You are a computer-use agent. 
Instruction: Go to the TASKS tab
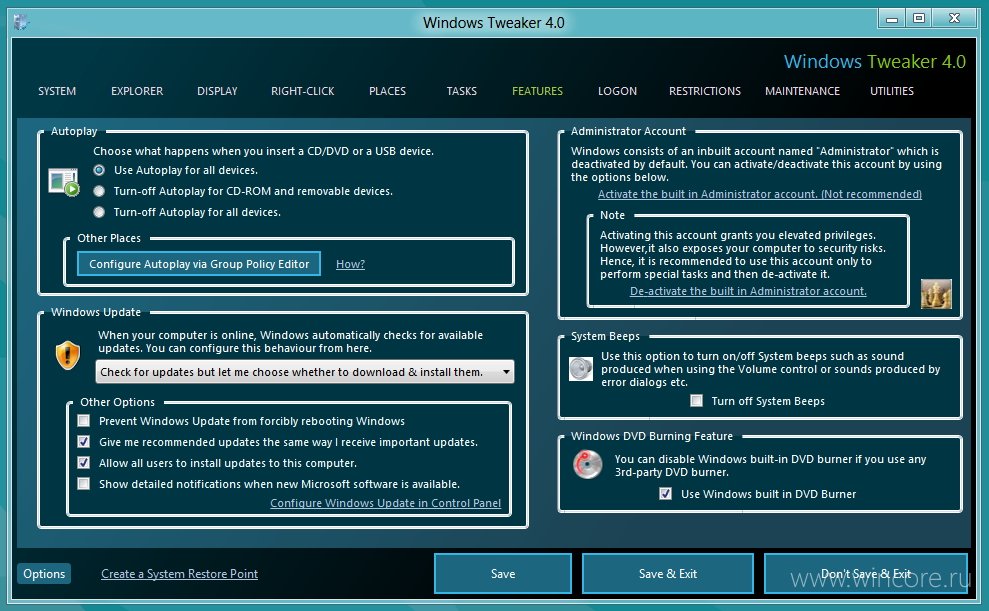(462, 91)
